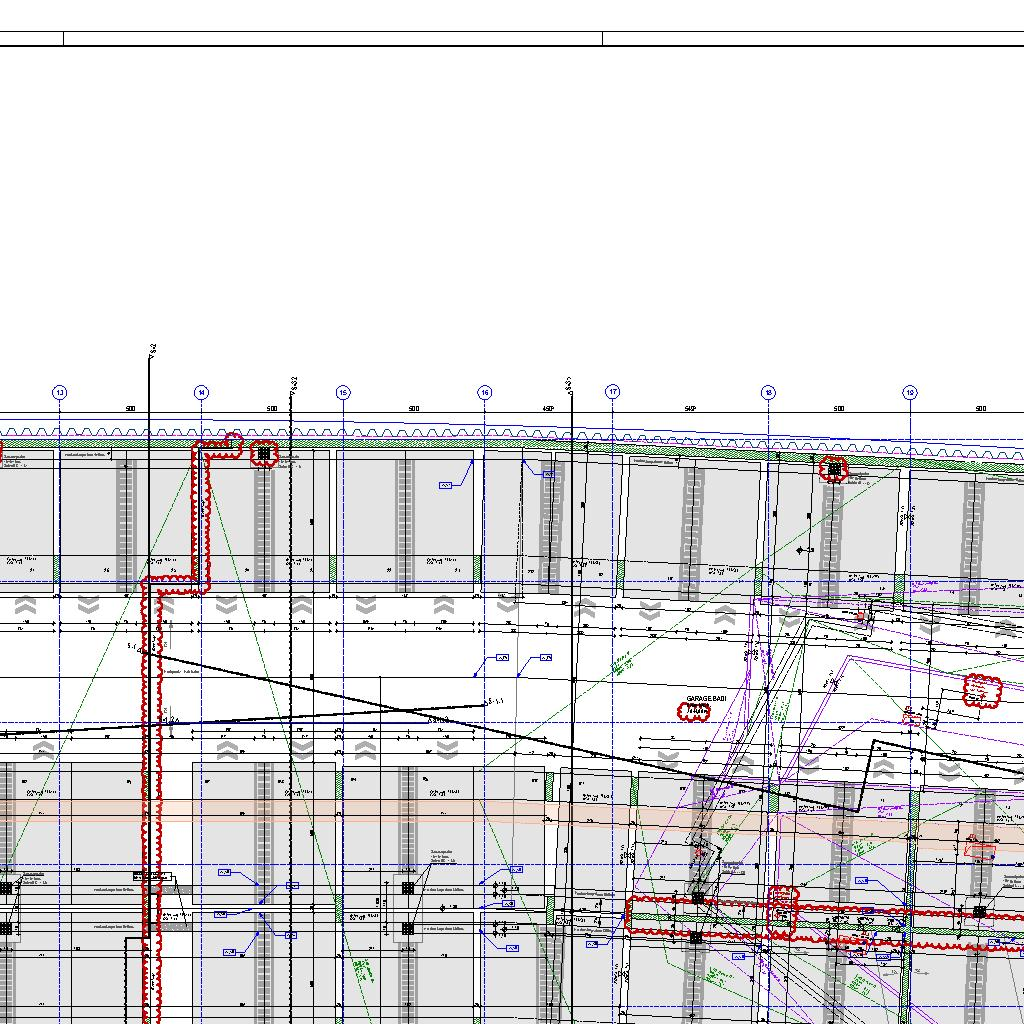Select the 500 dimension between axes 18 and 19
1024x1024 pixels.
[x=839, y=409]
